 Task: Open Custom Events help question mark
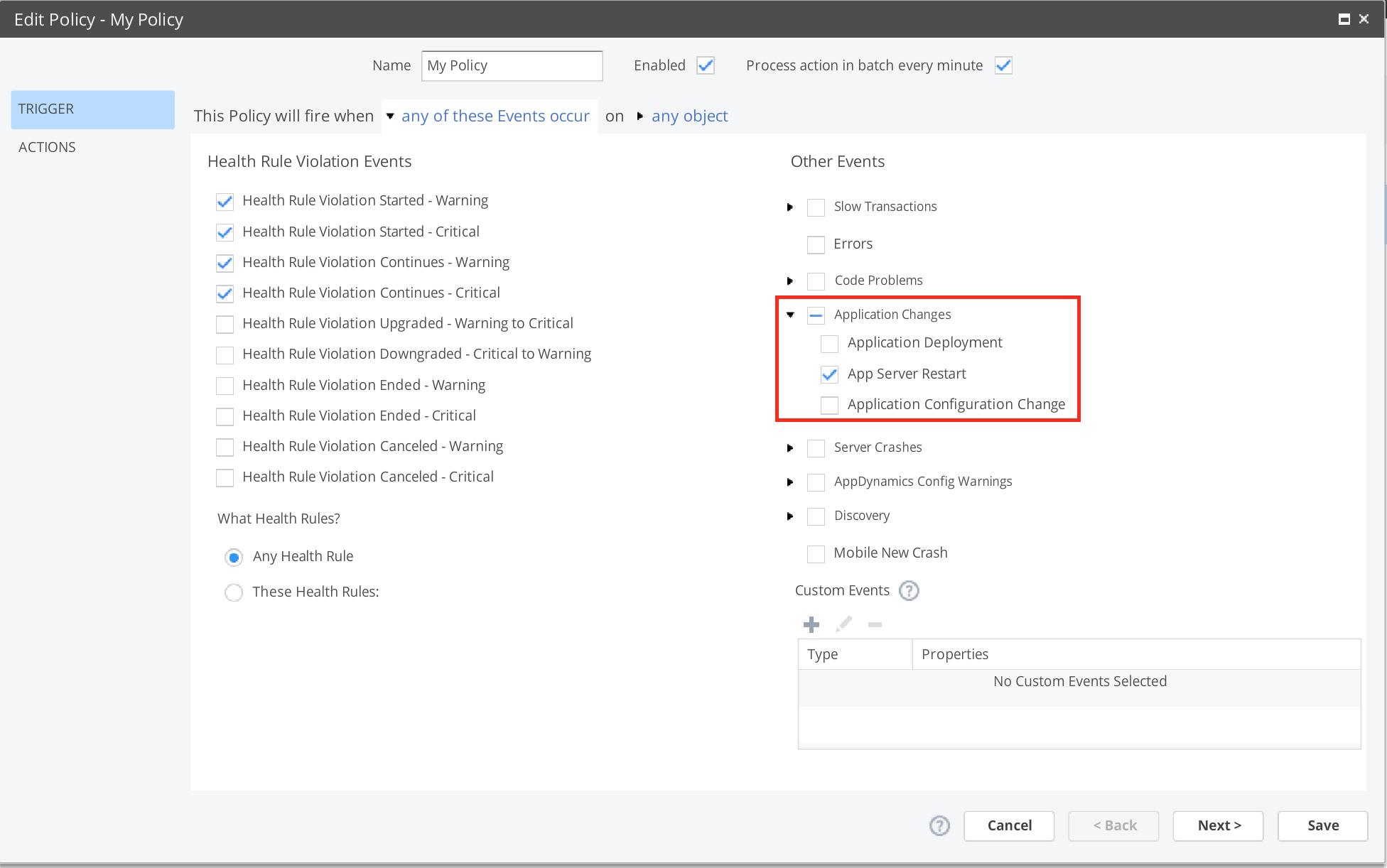click(909, 590)
